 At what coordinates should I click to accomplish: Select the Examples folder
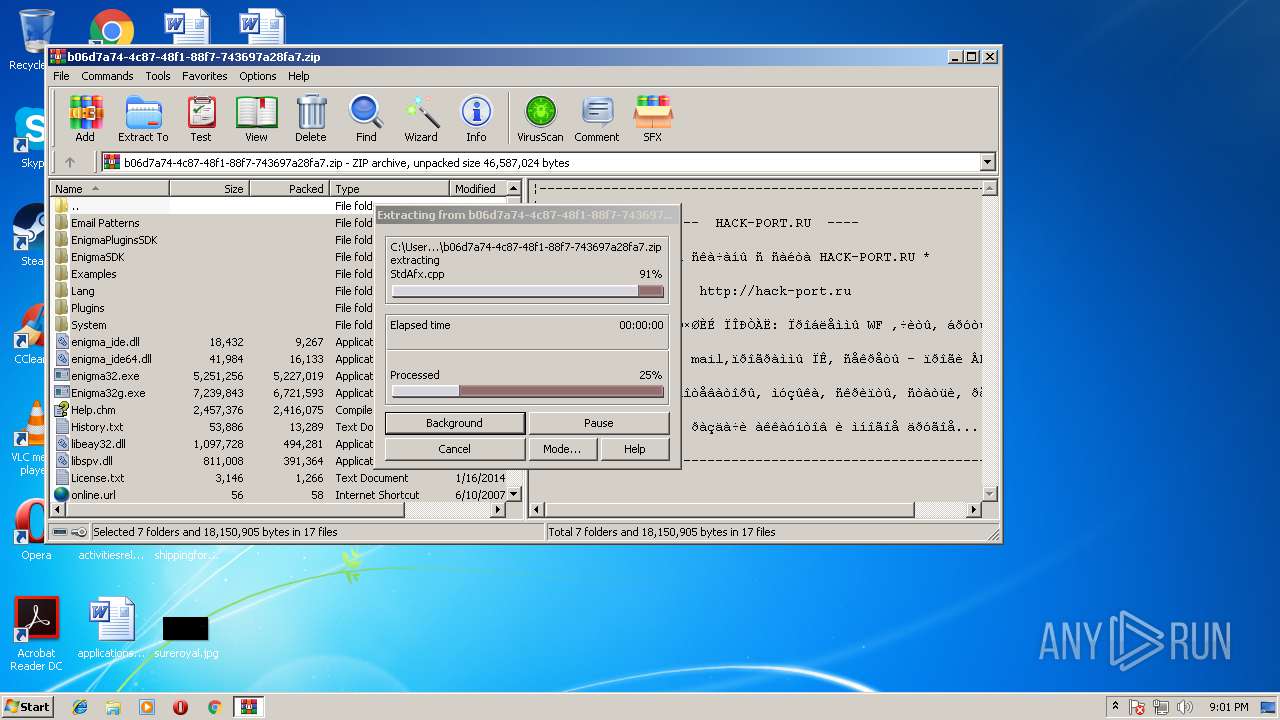(x=93, y=274)
